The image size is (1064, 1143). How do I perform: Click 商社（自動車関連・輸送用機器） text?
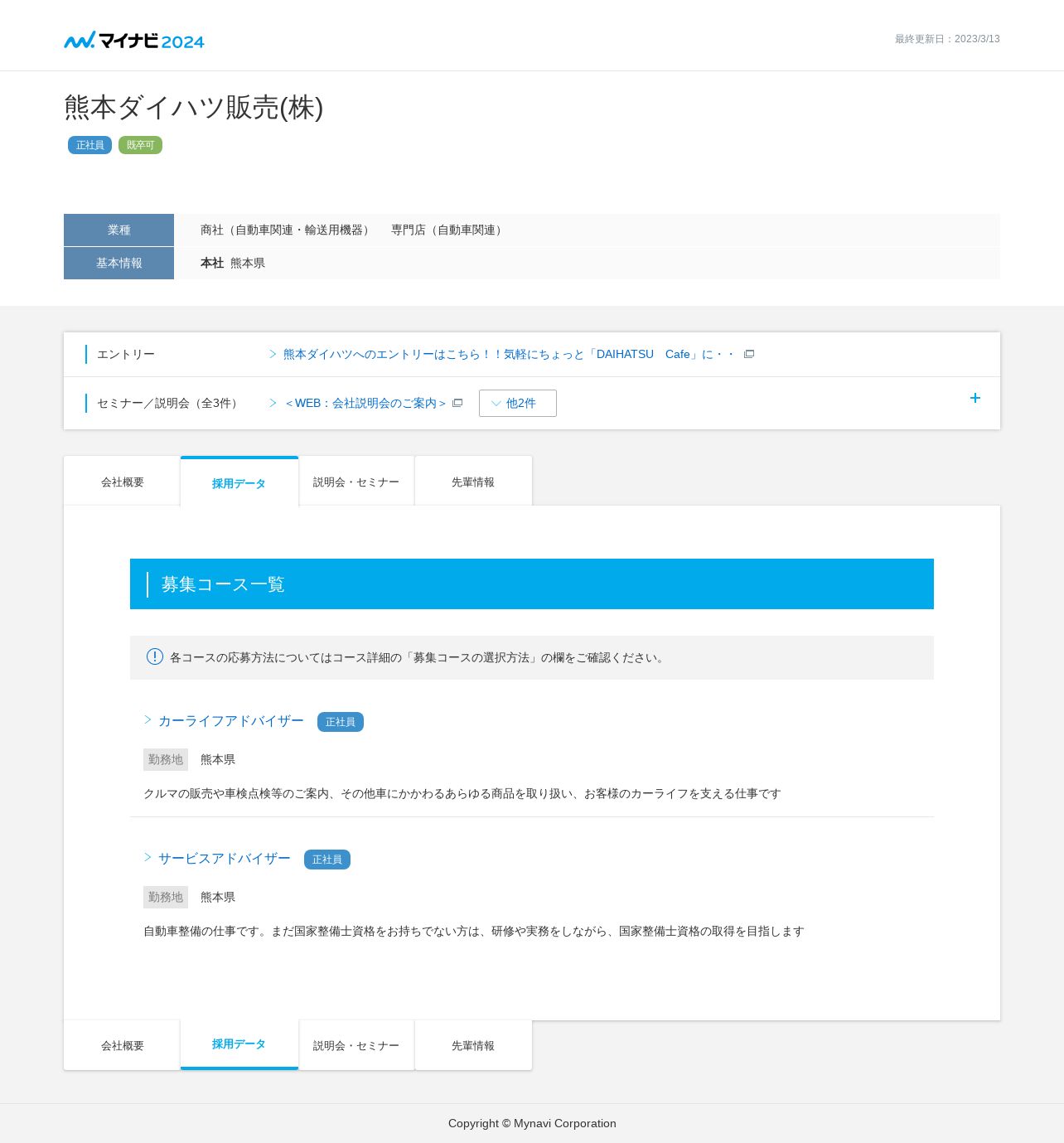288,230
